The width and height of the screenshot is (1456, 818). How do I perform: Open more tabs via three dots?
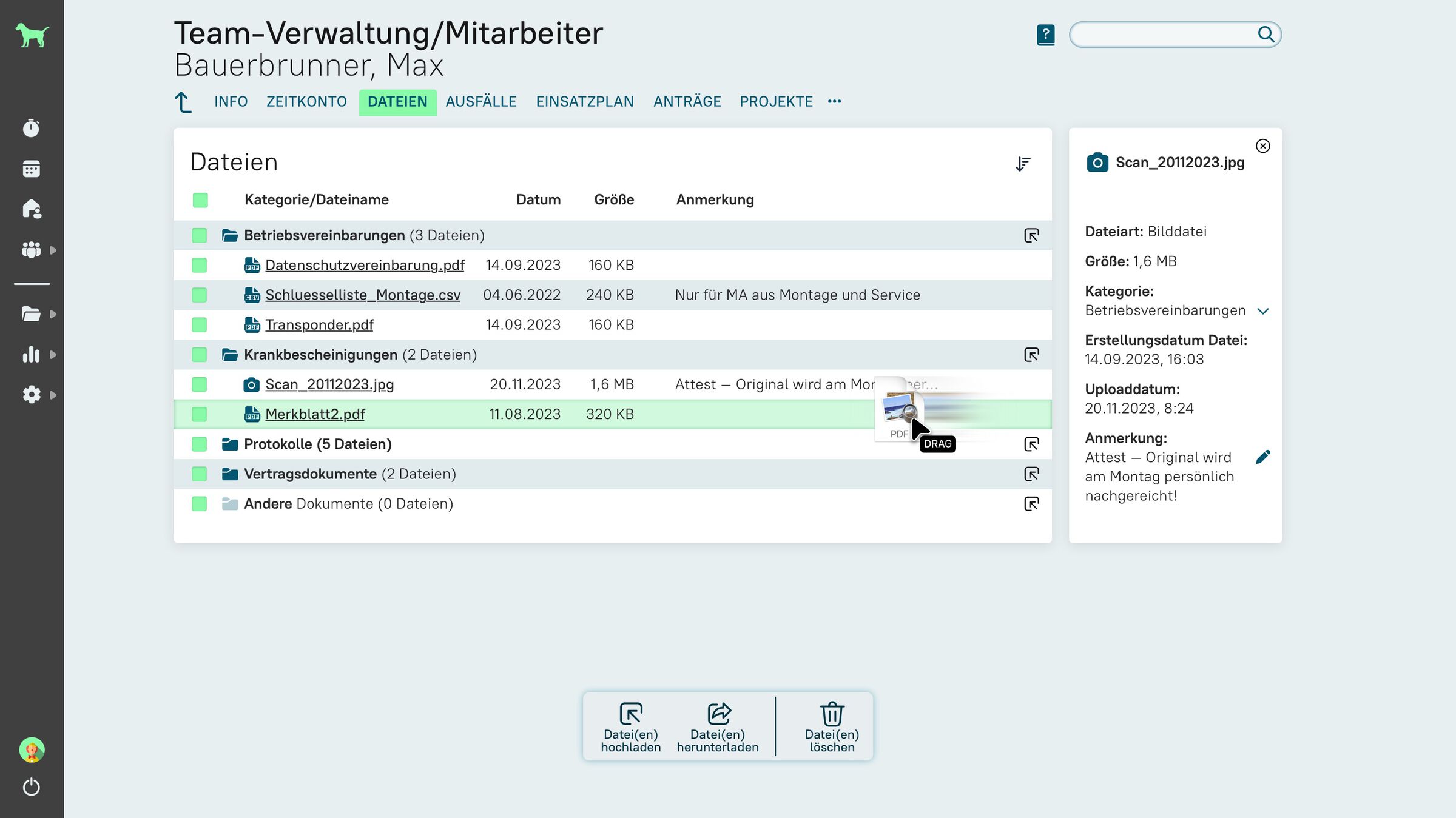834,101
